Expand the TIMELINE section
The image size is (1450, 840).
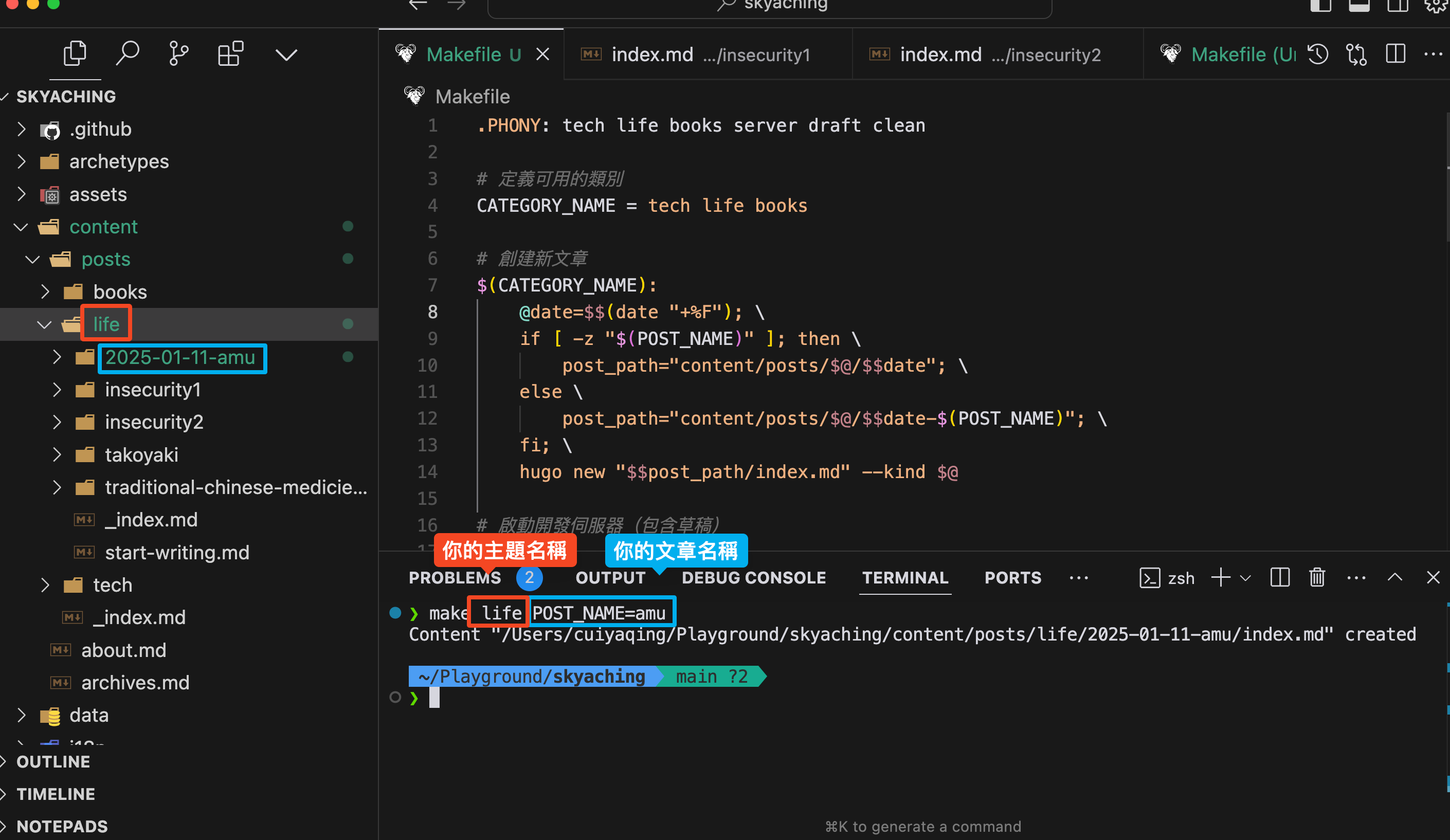189,794
